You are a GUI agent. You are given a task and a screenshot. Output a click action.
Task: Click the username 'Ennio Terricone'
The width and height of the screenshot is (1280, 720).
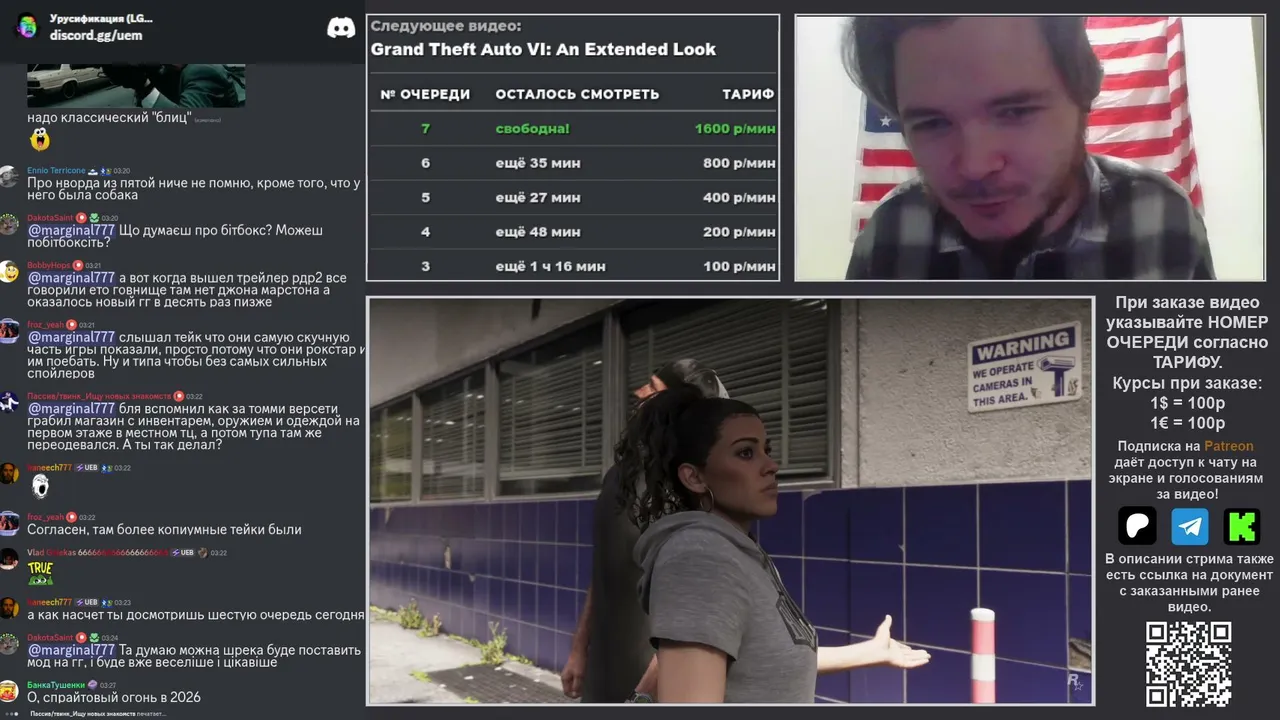tap(56, 171)
